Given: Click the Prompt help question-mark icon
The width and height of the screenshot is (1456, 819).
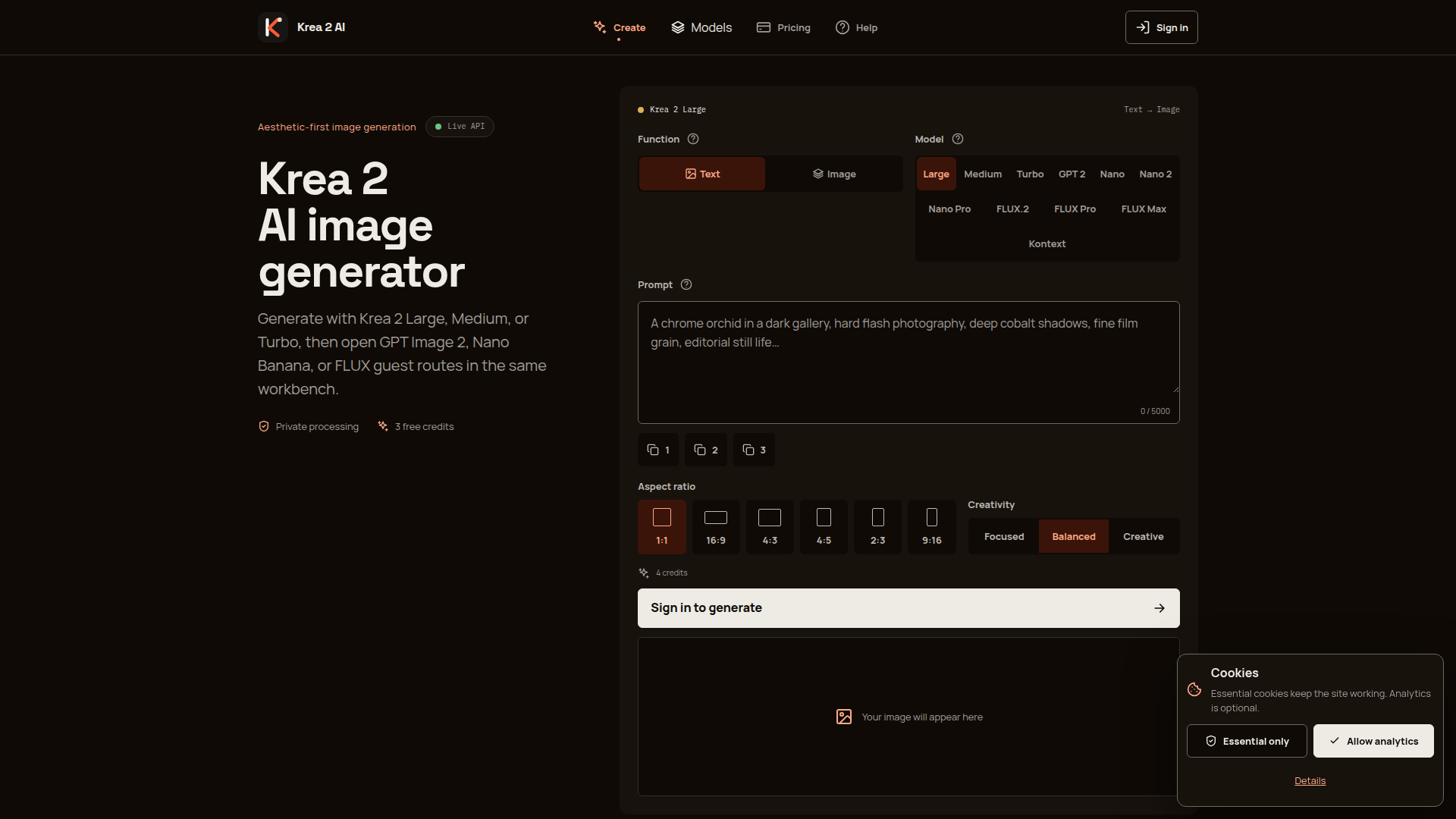Looking at the screenshot, I should (686, 284).
